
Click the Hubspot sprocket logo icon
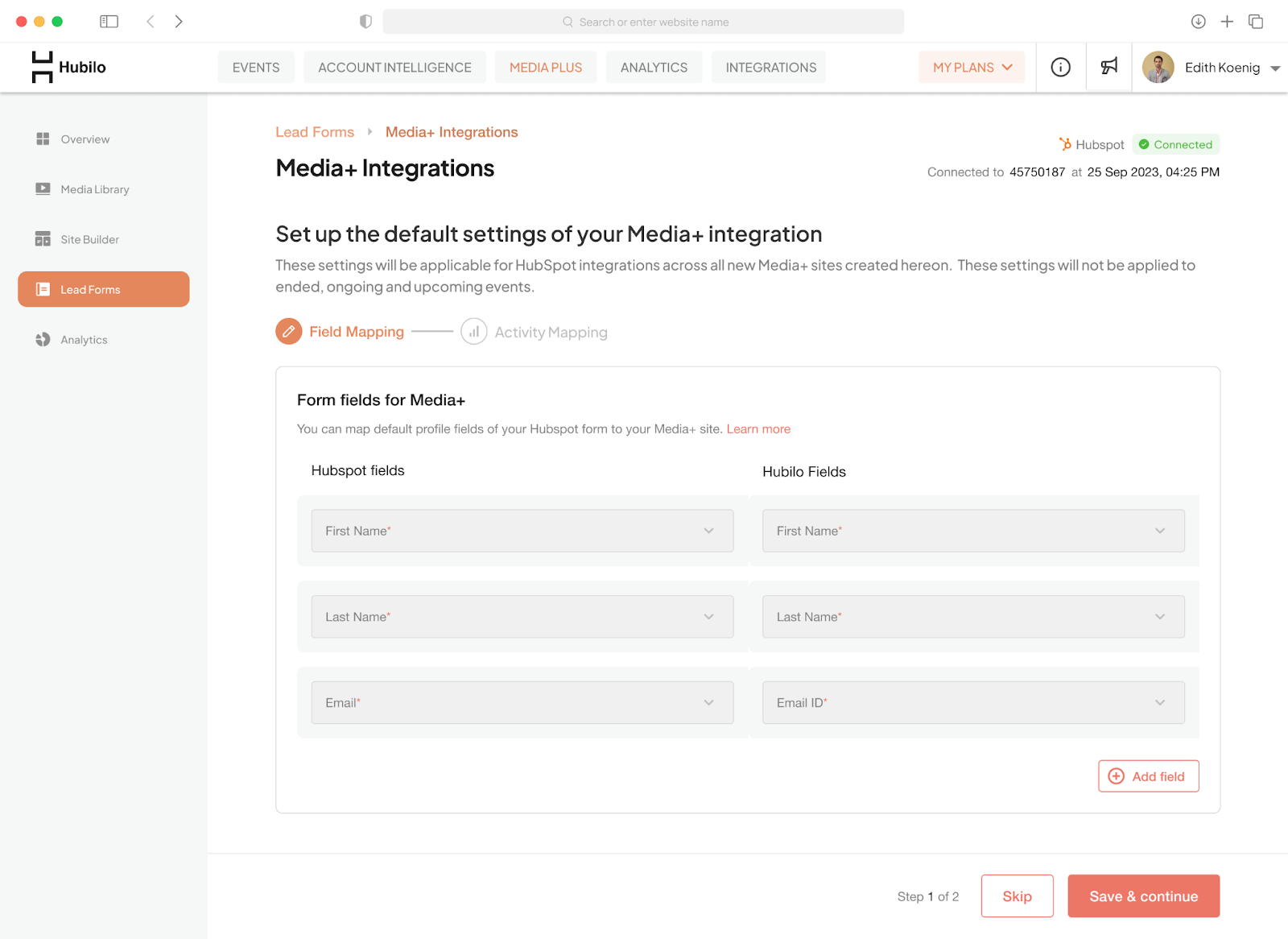[1065, 144]
